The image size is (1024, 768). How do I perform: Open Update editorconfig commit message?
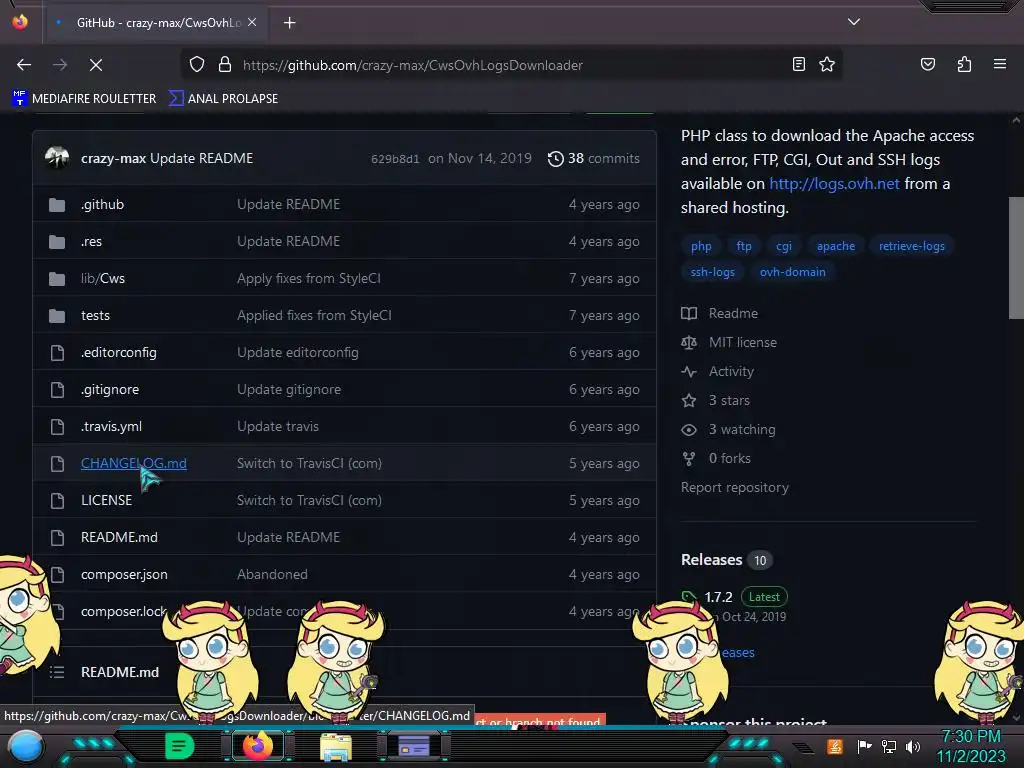pos(298,353)
